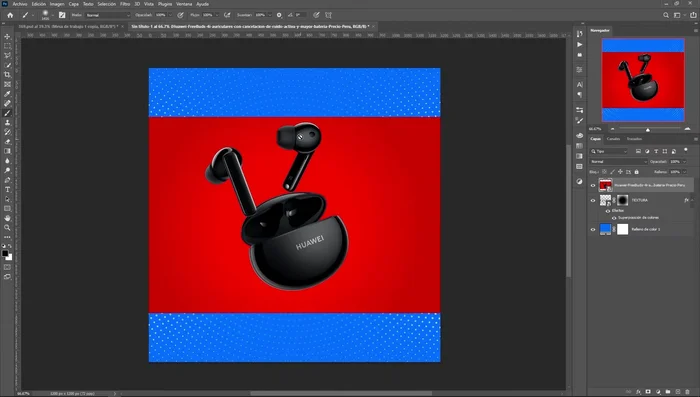
Task: Select the Gradient tool
Action: 7,151
